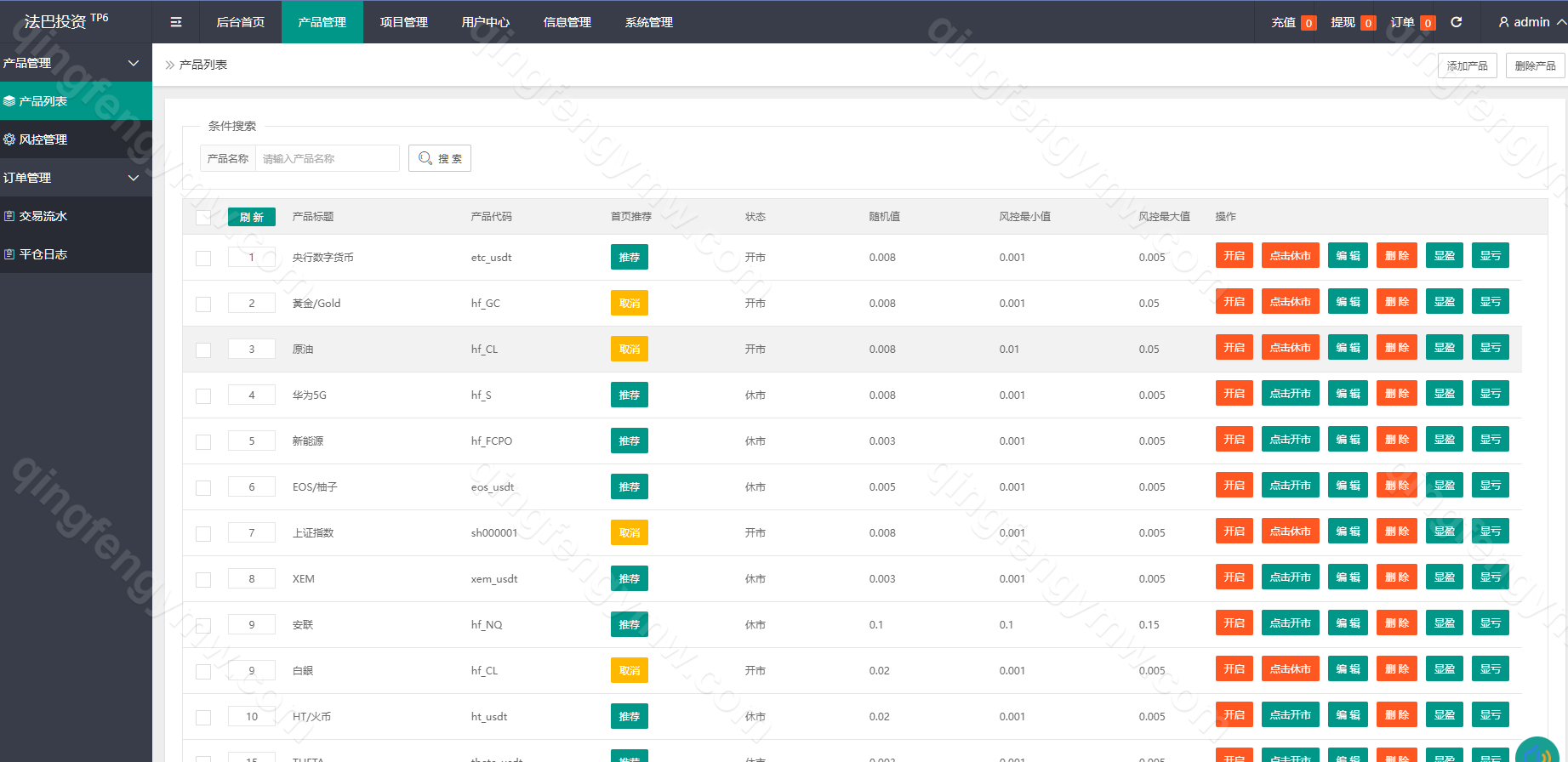
Task: Open 风控管理 gear sidebar item
Action: pyautogui.click(x=76, y=139)
